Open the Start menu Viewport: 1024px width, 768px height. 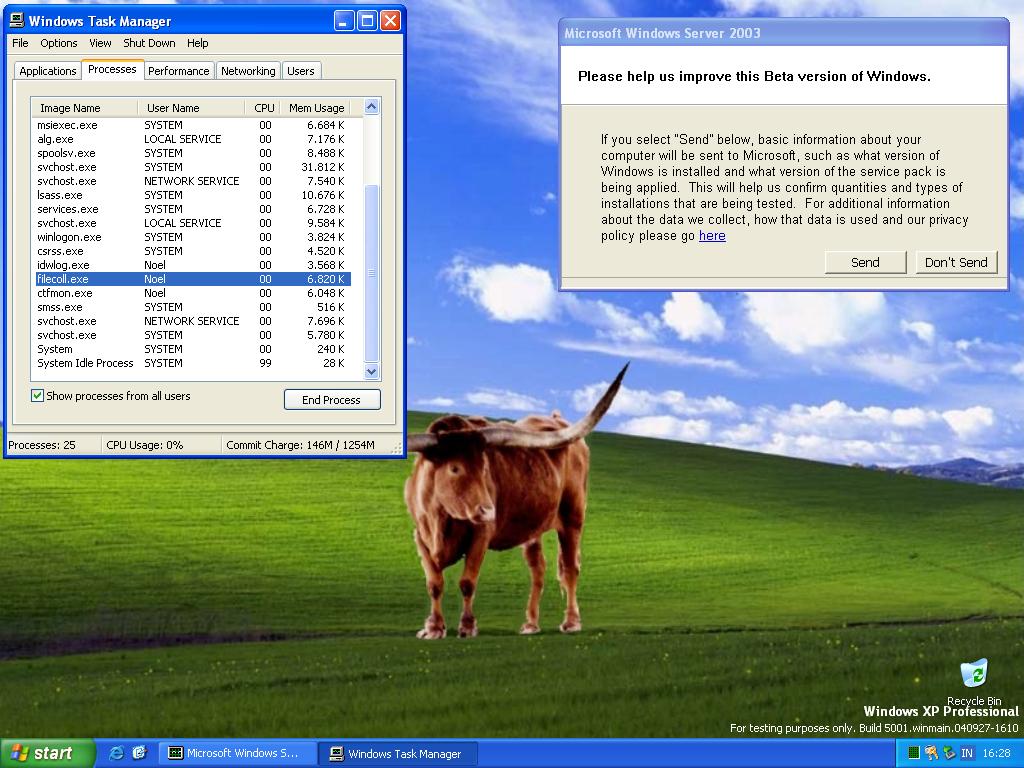point(47,753)
